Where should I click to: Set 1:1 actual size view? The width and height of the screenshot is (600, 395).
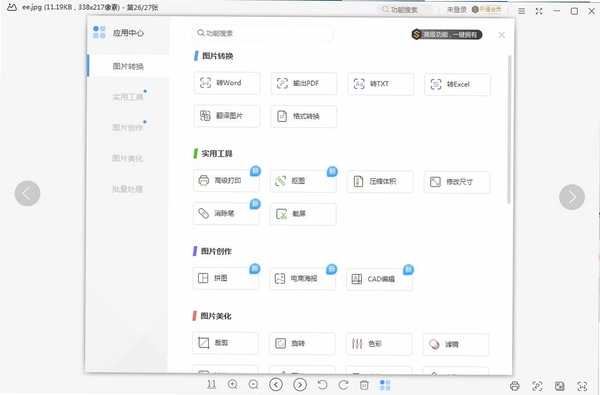click(212, 384)
